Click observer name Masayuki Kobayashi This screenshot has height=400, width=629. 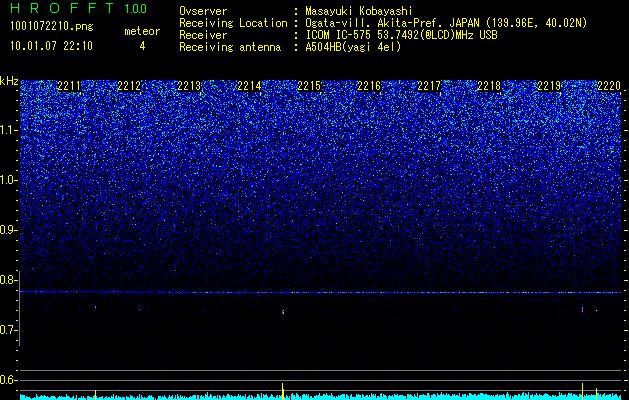click(x=359, y=11)
